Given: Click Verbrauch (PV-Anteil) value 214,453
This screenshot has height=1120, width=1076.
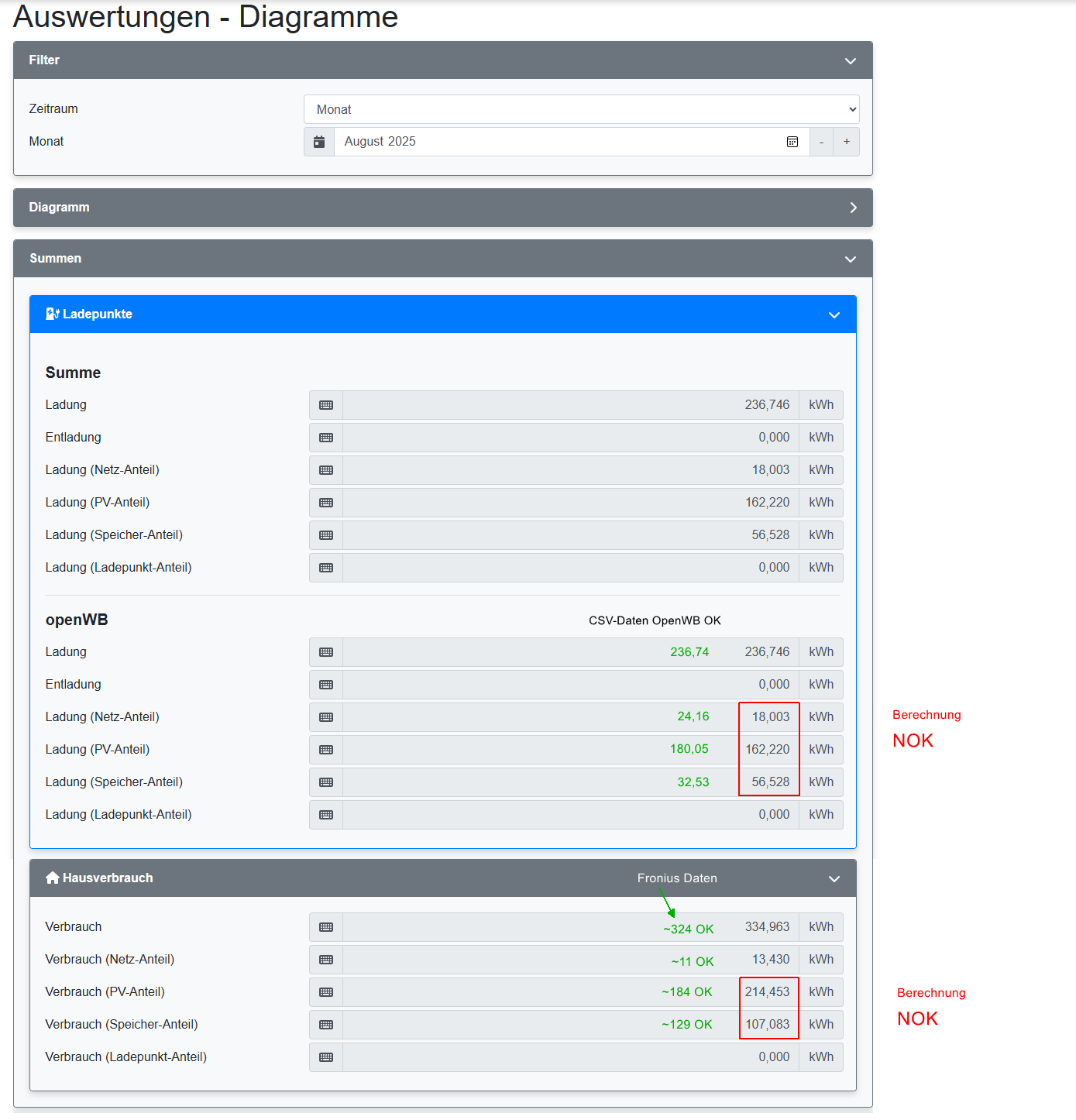Looking at the screenshot, I should click(x=767, y=992).
